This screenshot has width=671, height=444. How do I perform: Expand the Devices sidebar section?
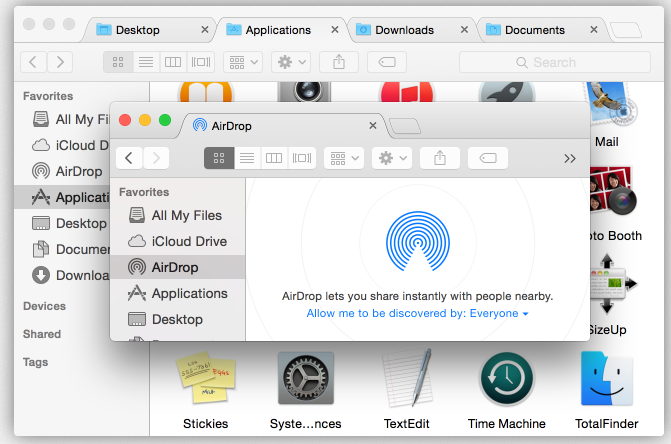point(45,306)
